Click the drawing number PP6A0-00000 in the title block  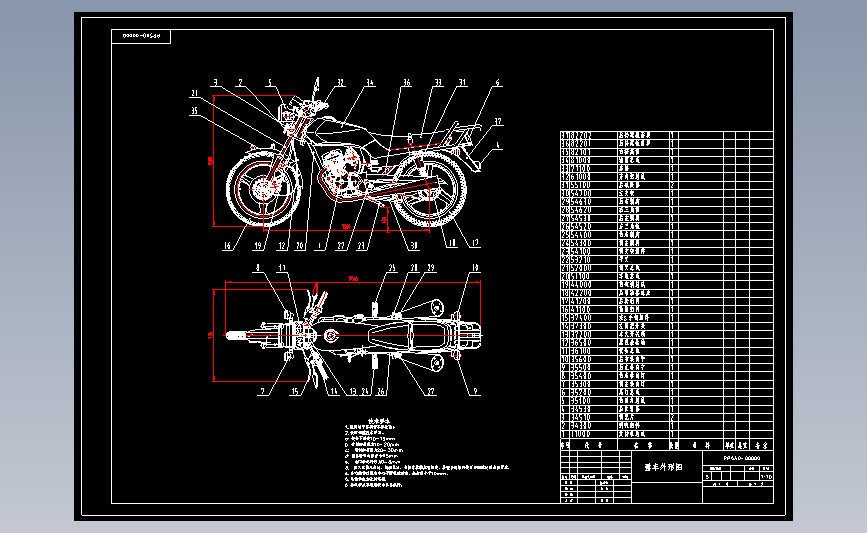point(741,458)
